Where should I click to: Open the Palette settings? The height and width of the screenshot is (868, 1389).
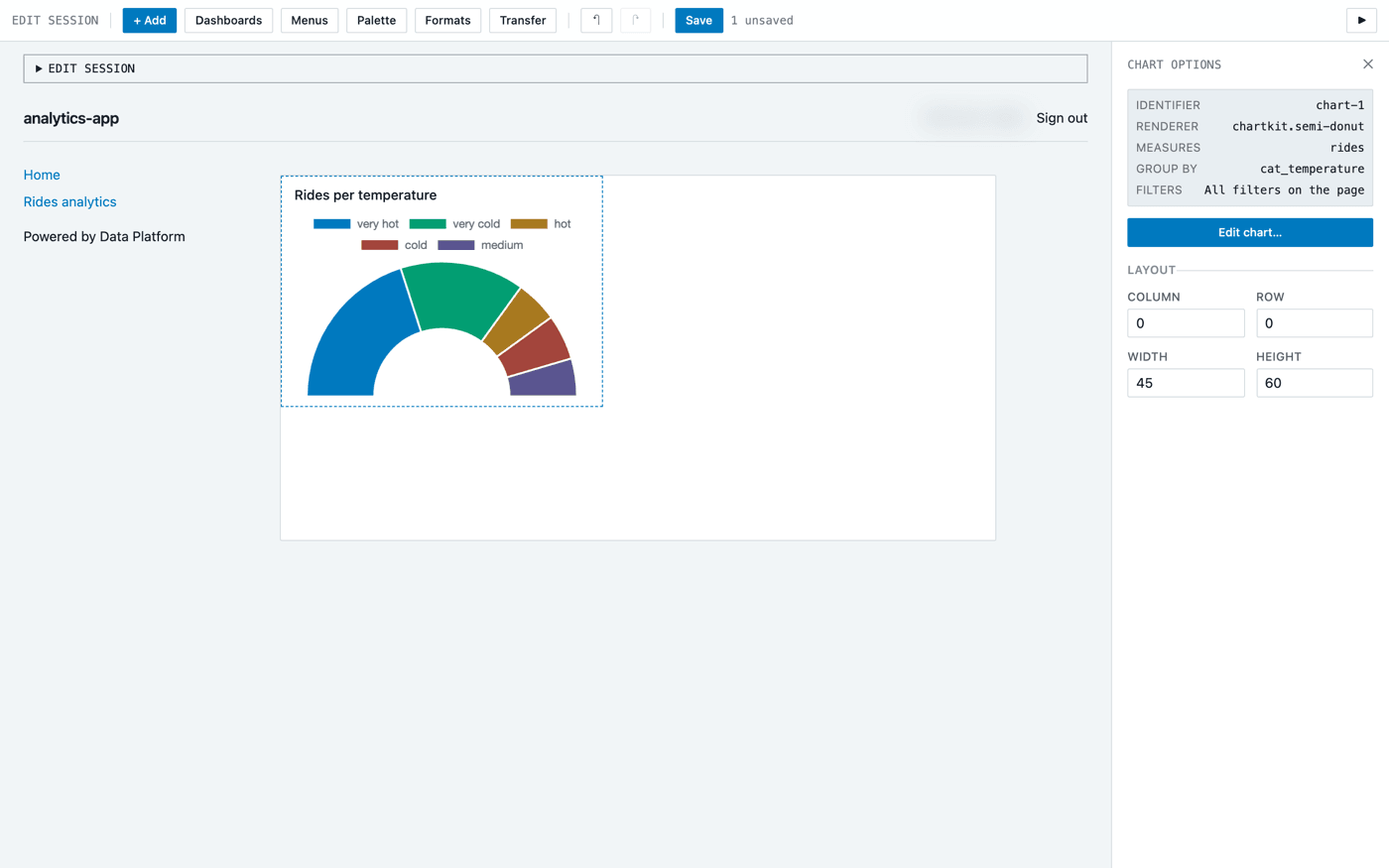pos(376,20)
